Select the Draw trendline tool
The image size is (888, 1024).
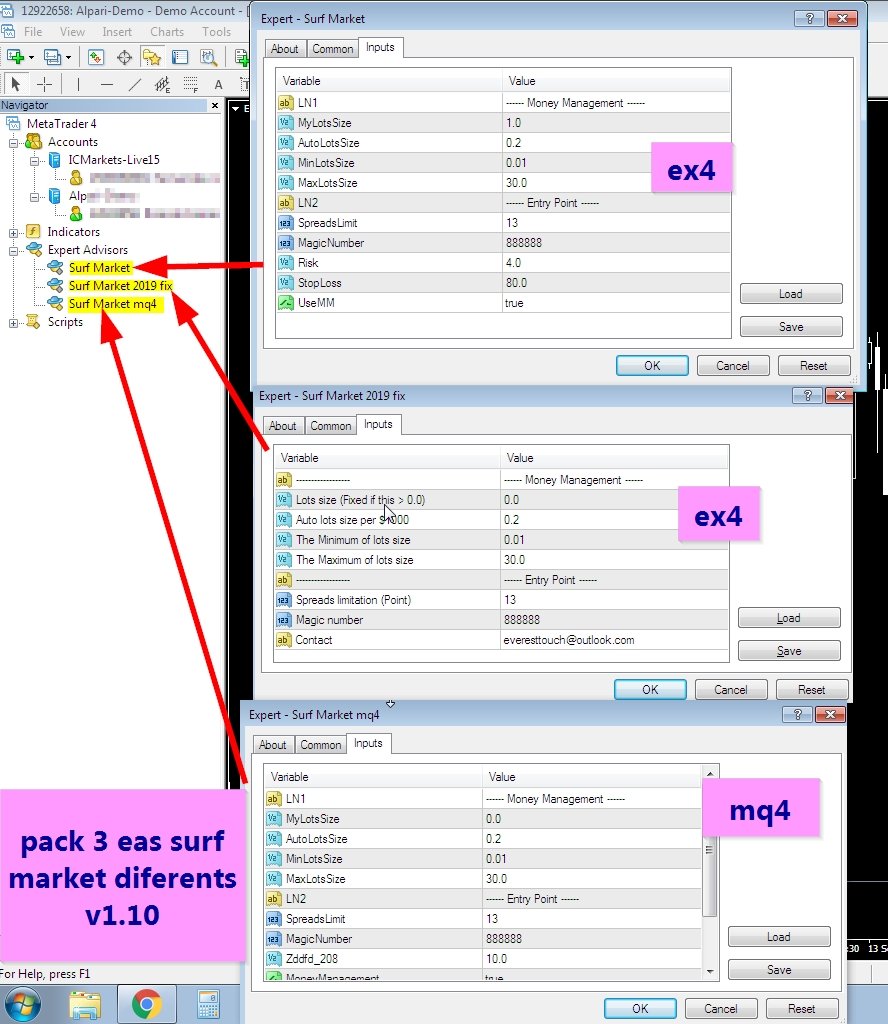(135, 85)
